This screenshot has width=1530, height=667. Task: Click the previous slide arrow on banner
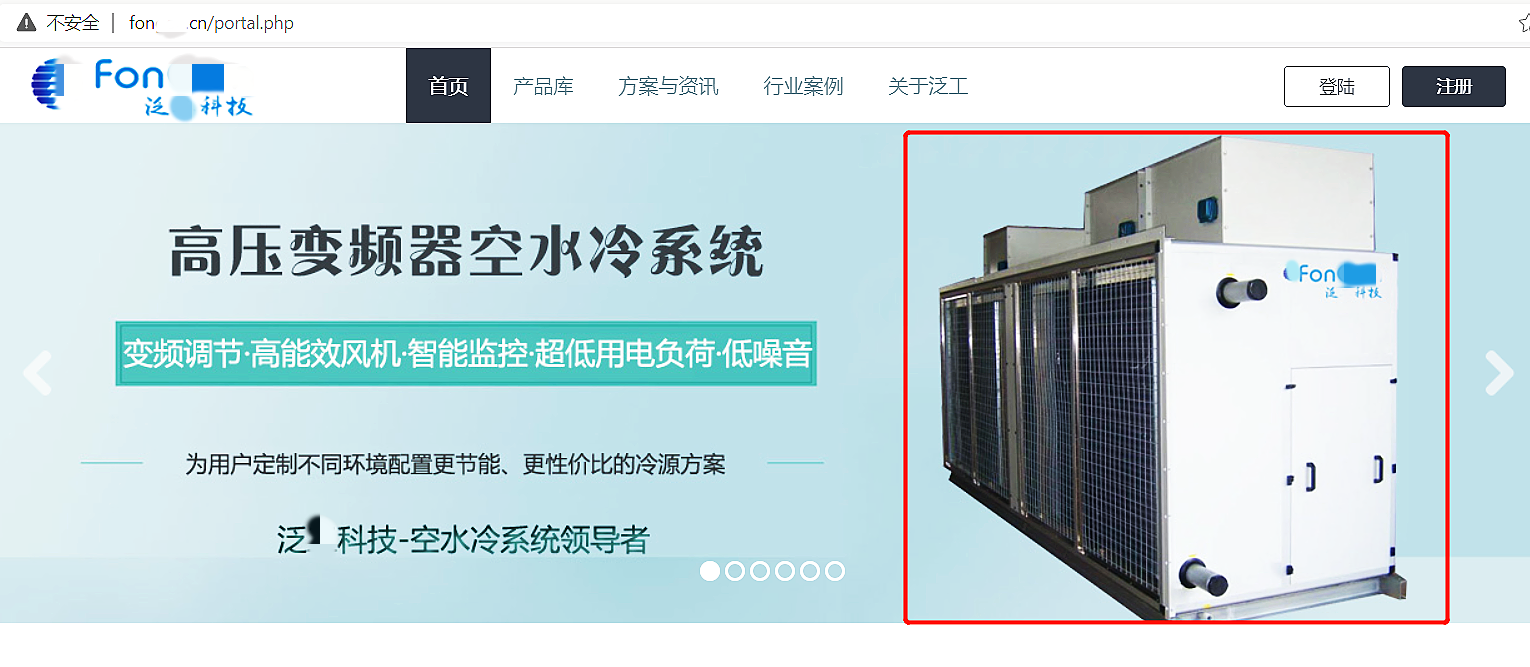(x=37, y=373)
